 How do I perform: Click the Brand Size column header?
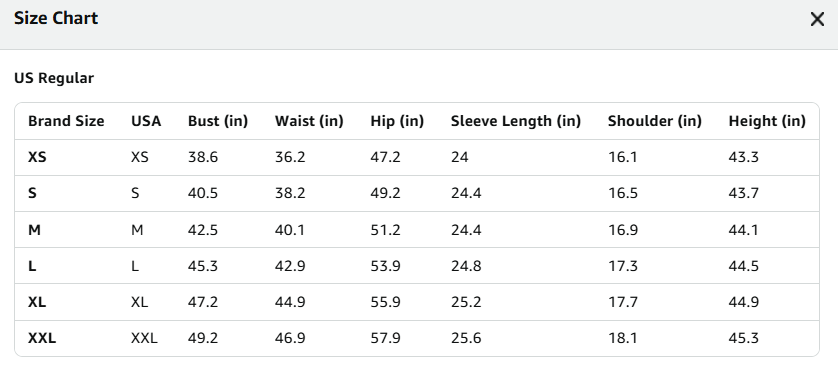[66, 121]
